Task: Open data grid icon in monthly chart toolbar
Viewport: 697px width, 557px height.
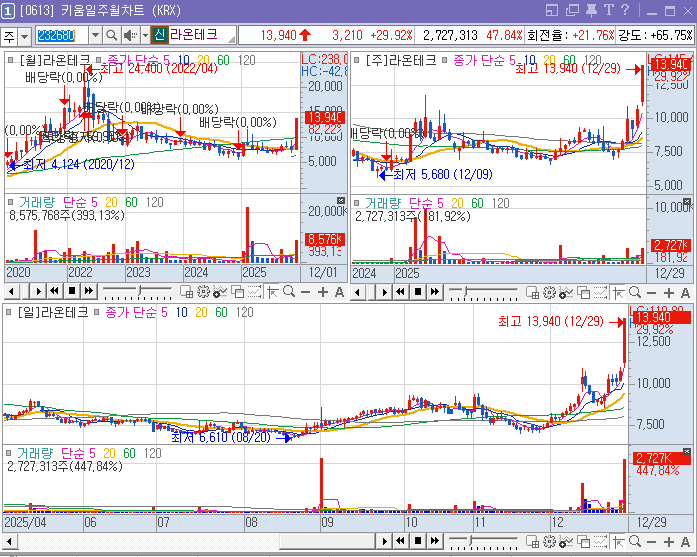Action: (187, 292)
